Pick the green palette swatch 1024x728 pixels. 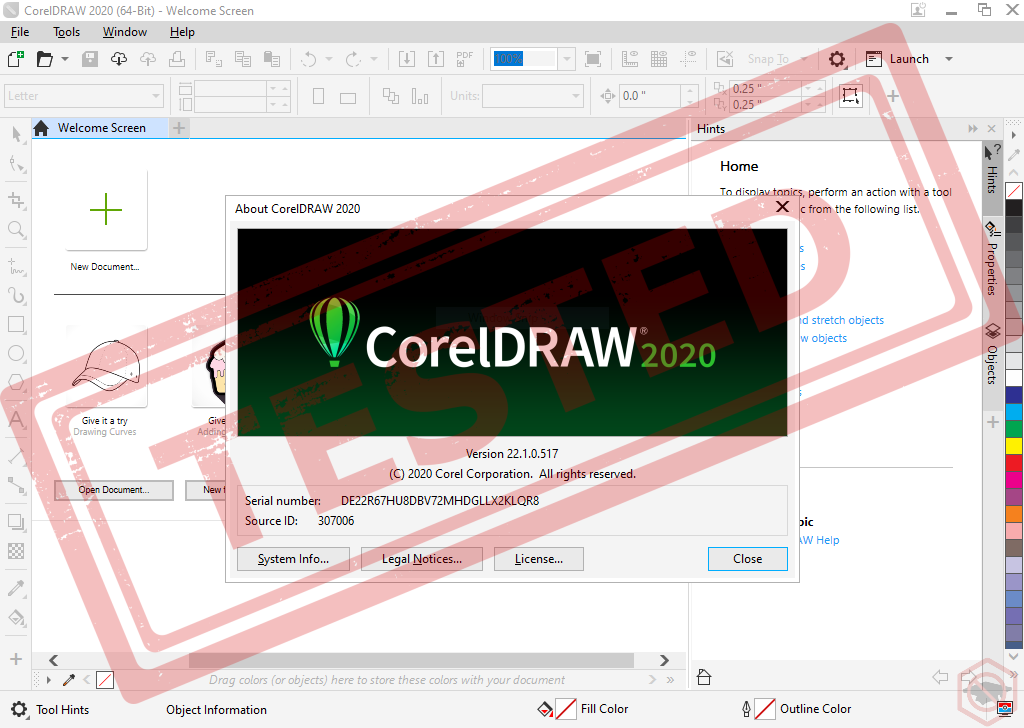click(x=1014, y=429)
